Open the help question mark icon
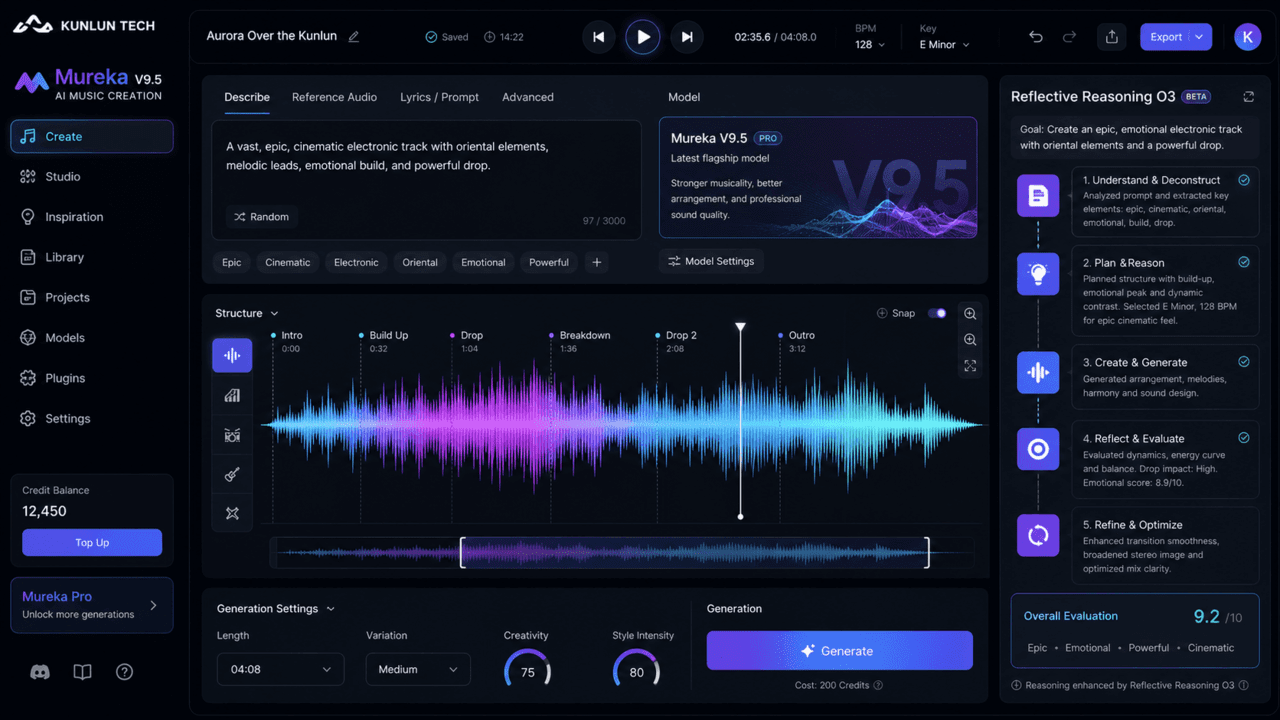Screen dimensions: 1280x720 125,672
